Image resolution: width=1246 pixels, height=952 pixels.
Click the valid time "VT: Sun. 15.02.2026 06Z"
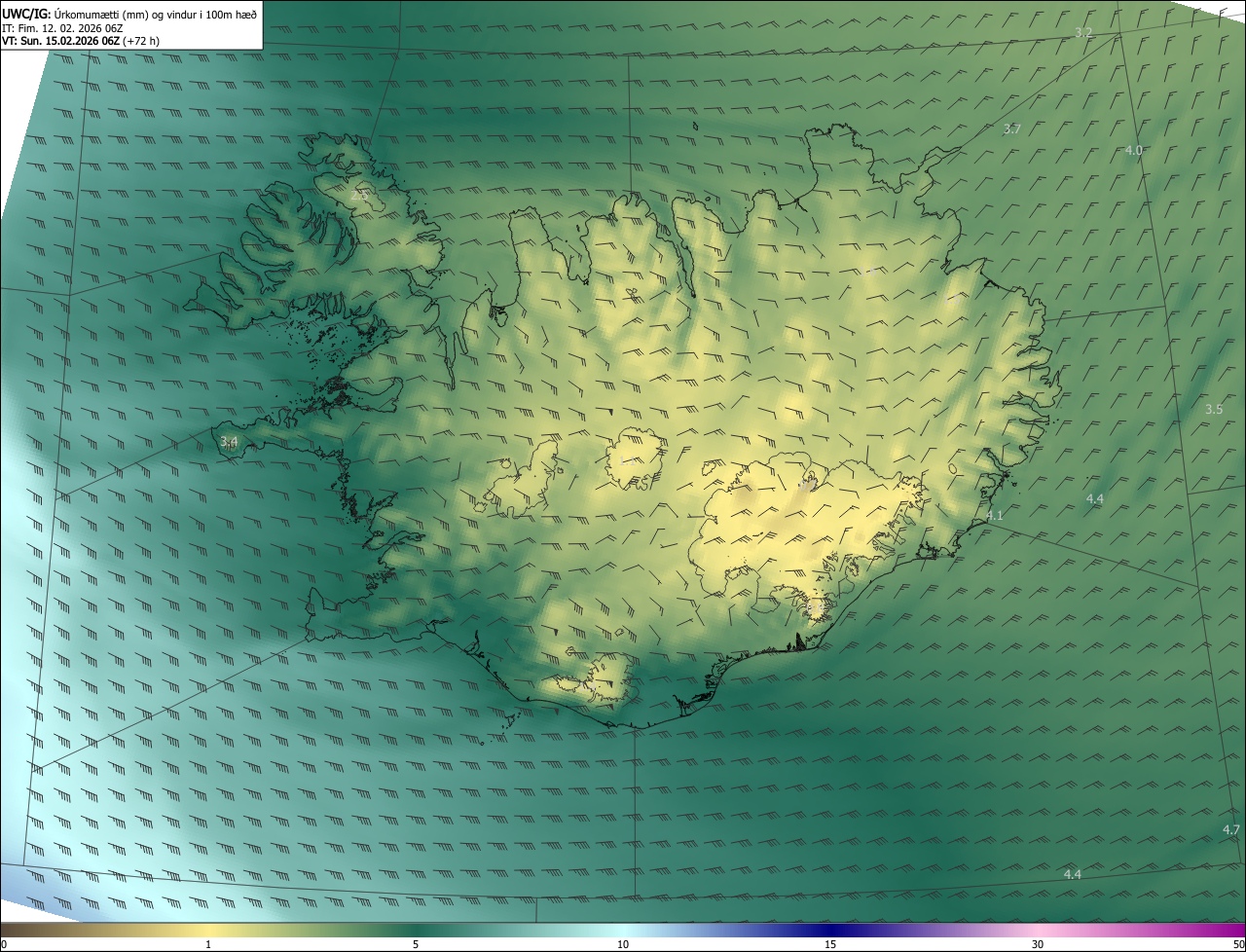[x=61, y=42]
